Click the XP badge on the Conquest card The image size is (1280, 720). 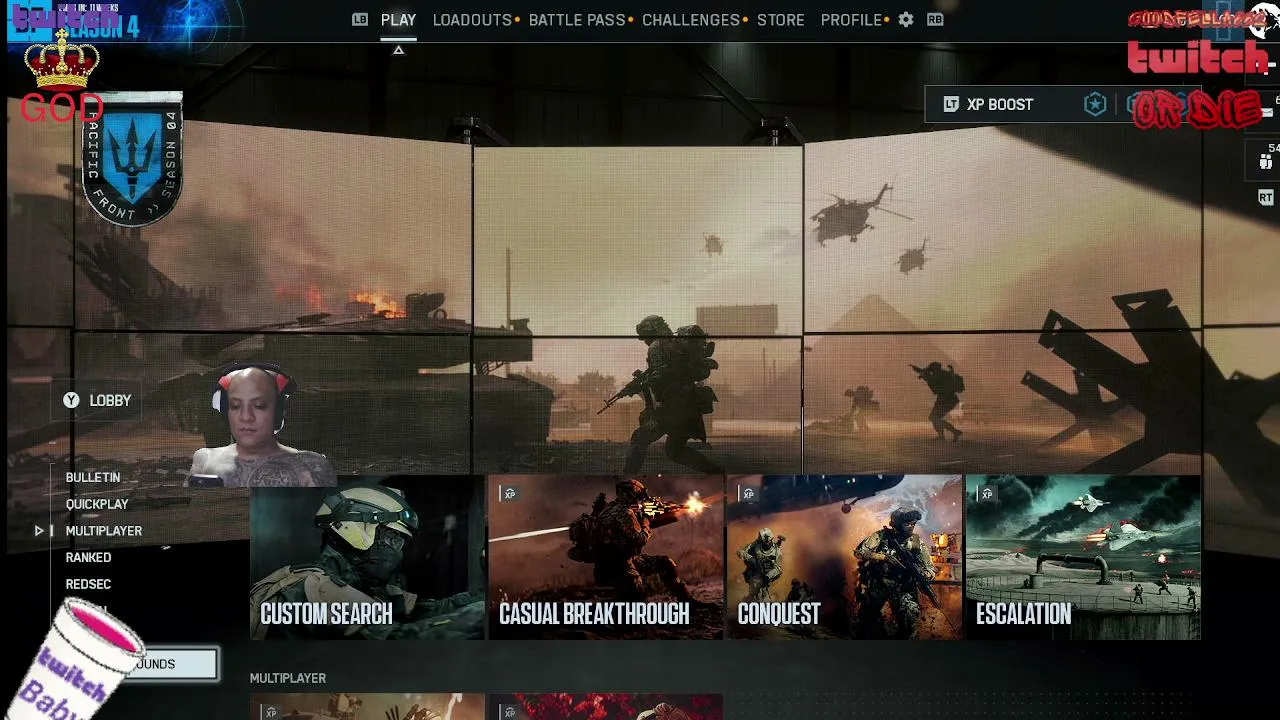click(x=748, y=494)
